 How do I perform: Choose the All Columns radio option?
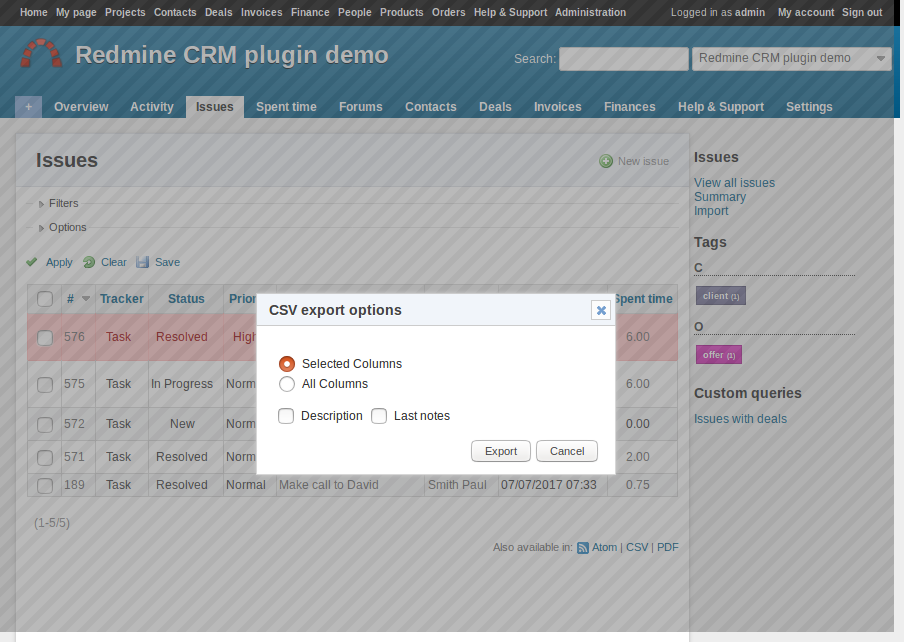287,384
